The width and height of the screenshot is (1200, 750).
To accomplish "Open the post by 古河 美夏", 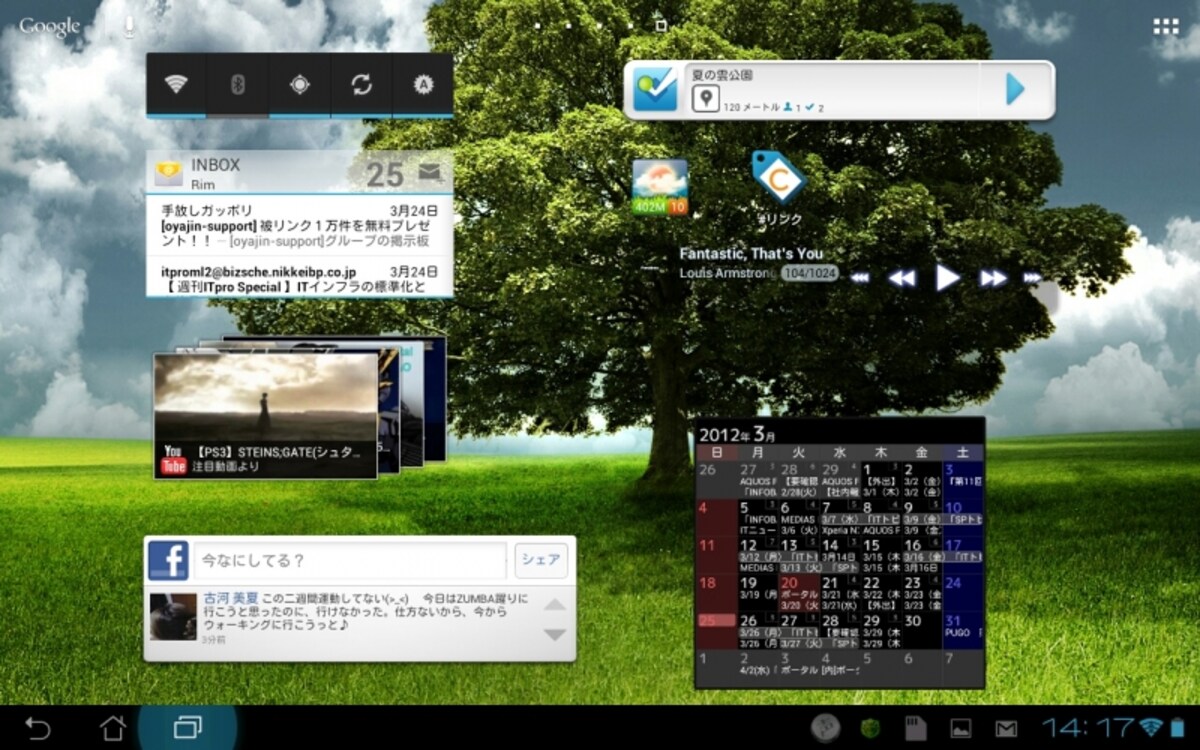I will (367, 616).
